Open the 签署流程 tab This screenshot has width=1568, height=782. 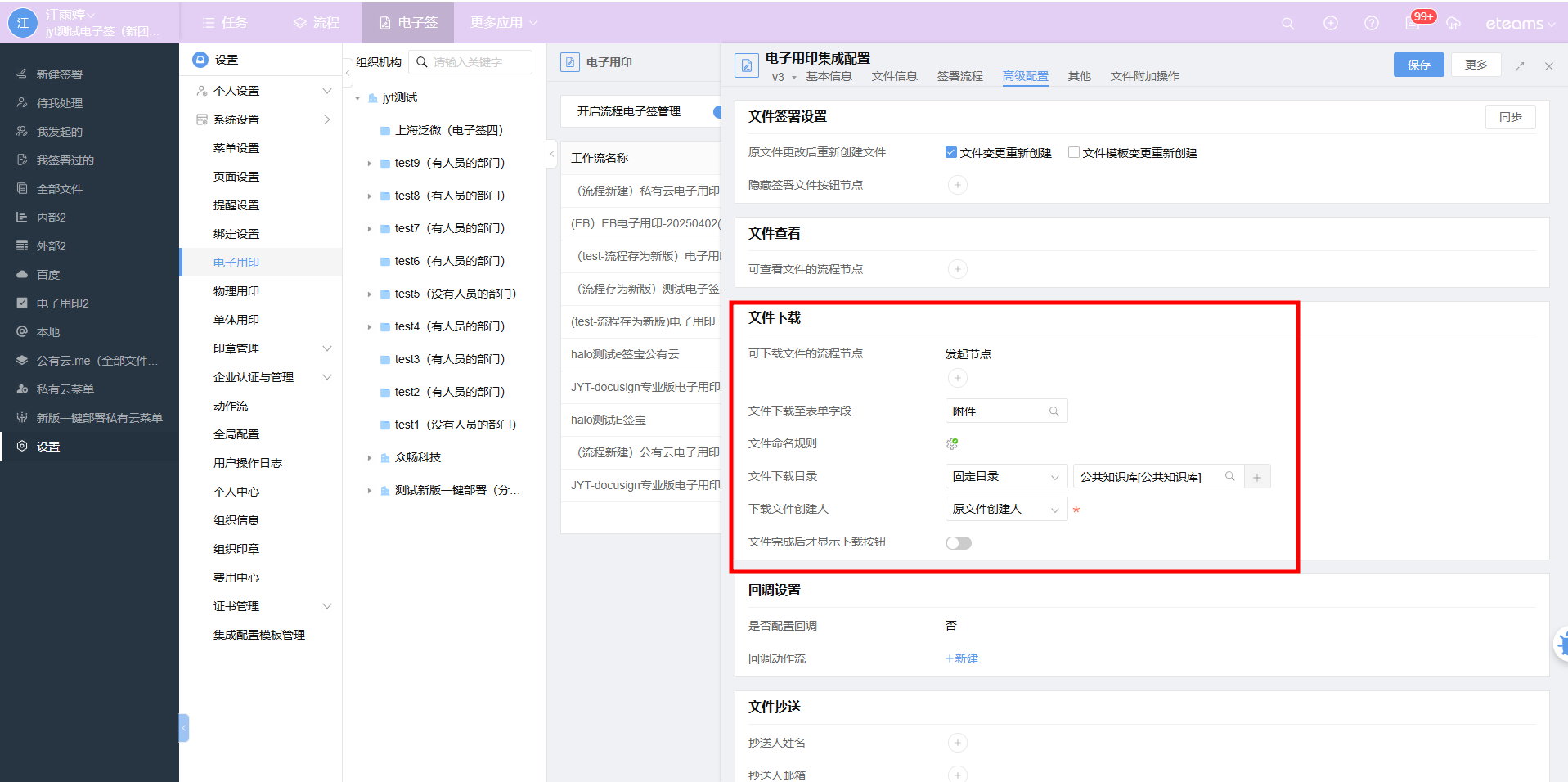(x=959, y=76)
